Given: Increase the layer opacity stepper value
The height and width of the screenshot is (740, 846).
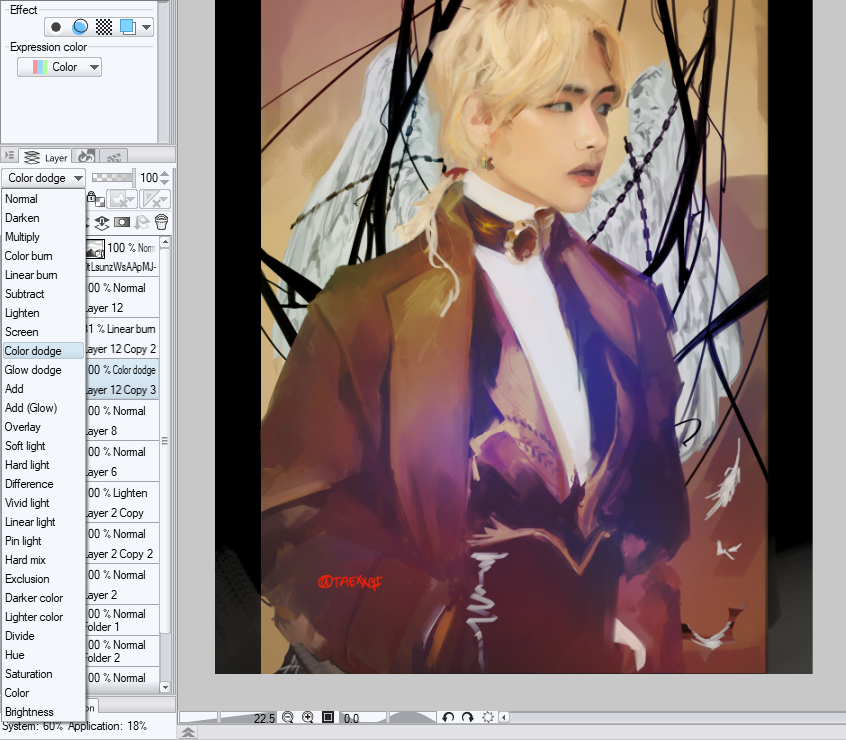Looking at the screenshot, I should 165,174.
